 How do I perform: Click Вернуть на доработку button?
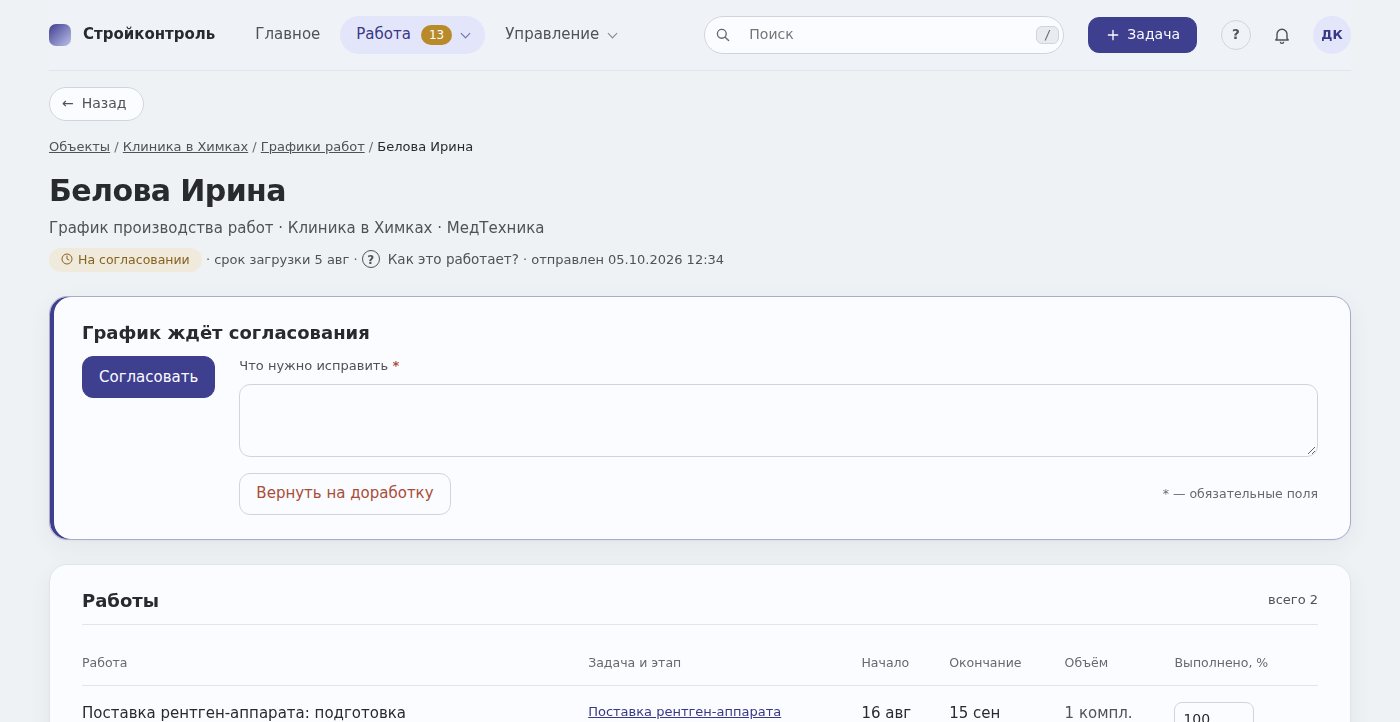[345, 494]
